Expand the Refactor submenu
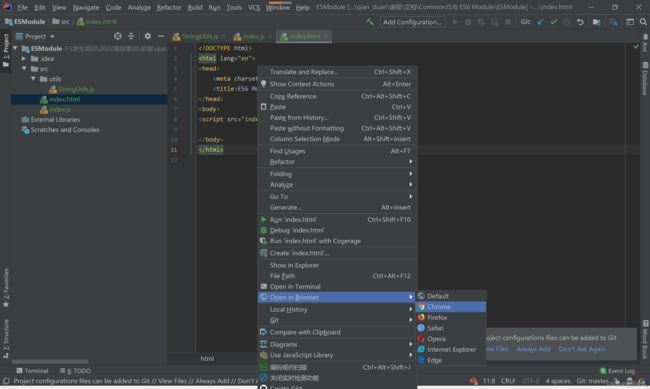This screenshot has width=650, height=389. click(x=337, y=162)
